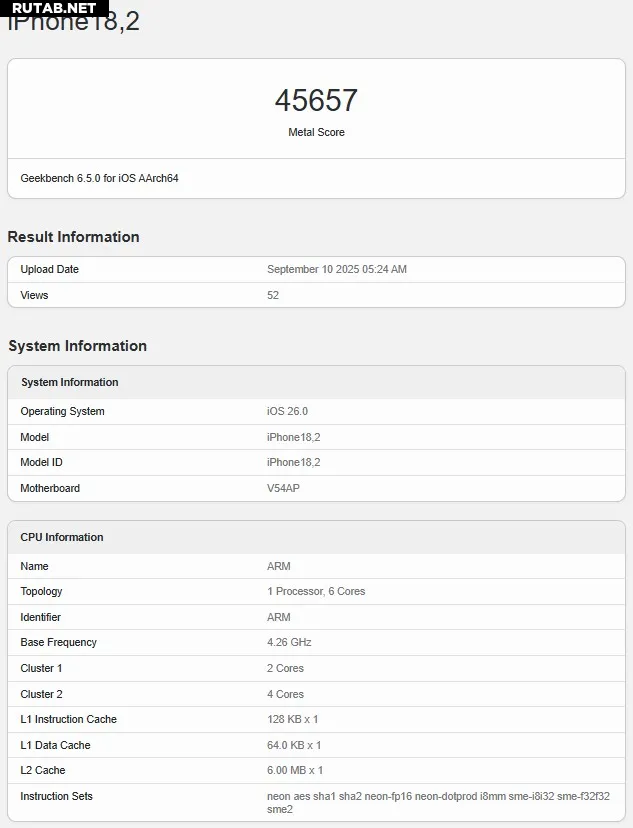Click the Cluster 2 label
Image resolution: width=633 pixels, height=828 pixels.
(41, 694)
